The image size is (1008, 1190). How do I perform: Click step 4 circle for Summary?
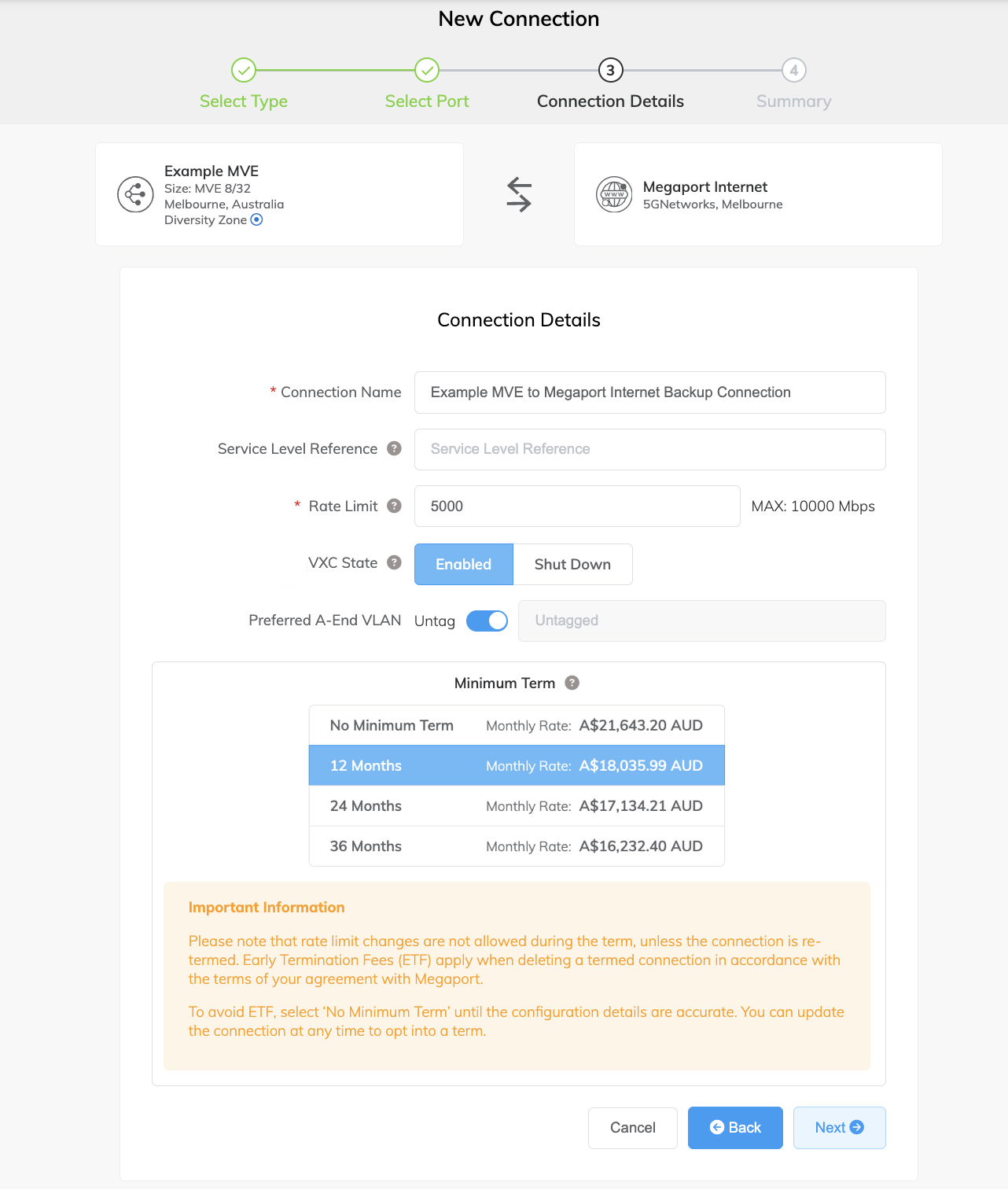[794, 70]
